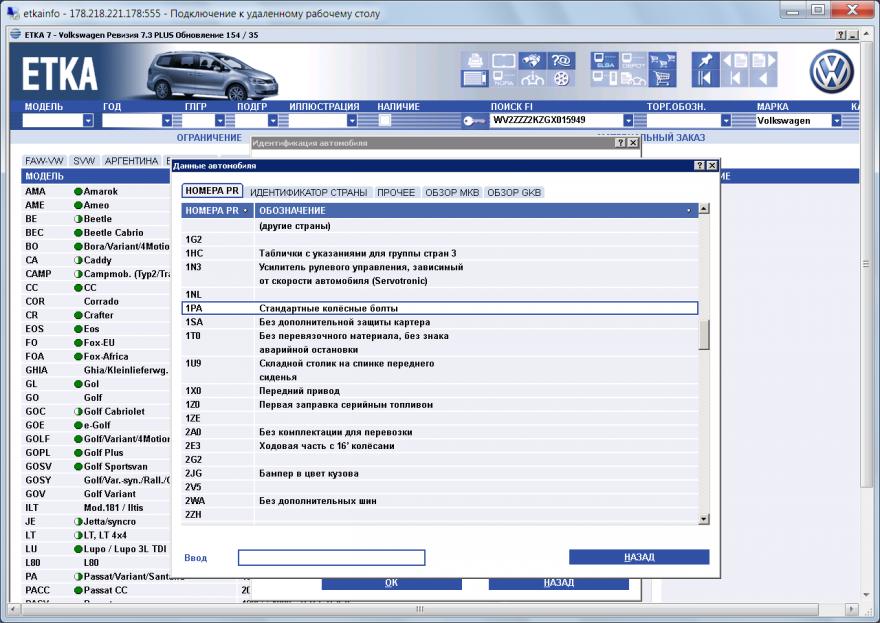
Task: Click the single shopping cart icon
Action: coord(662,79)
